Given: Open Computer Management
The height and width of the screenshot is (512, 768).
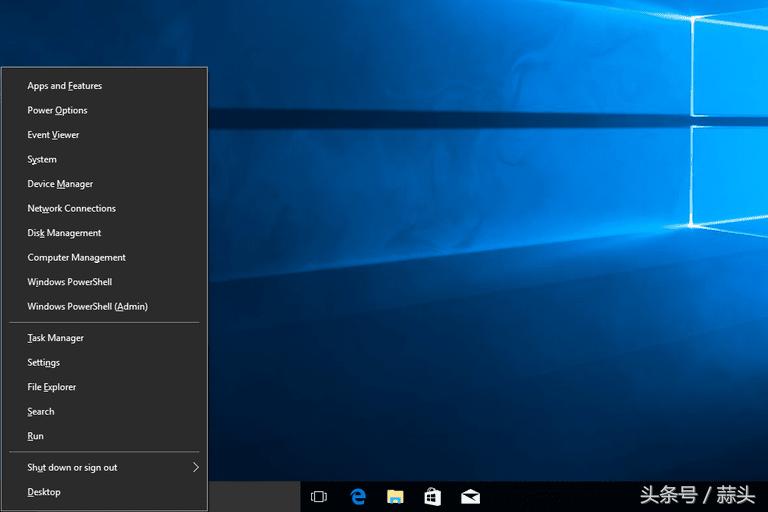Looking at the screenshot, I should (x=104, y=257).
